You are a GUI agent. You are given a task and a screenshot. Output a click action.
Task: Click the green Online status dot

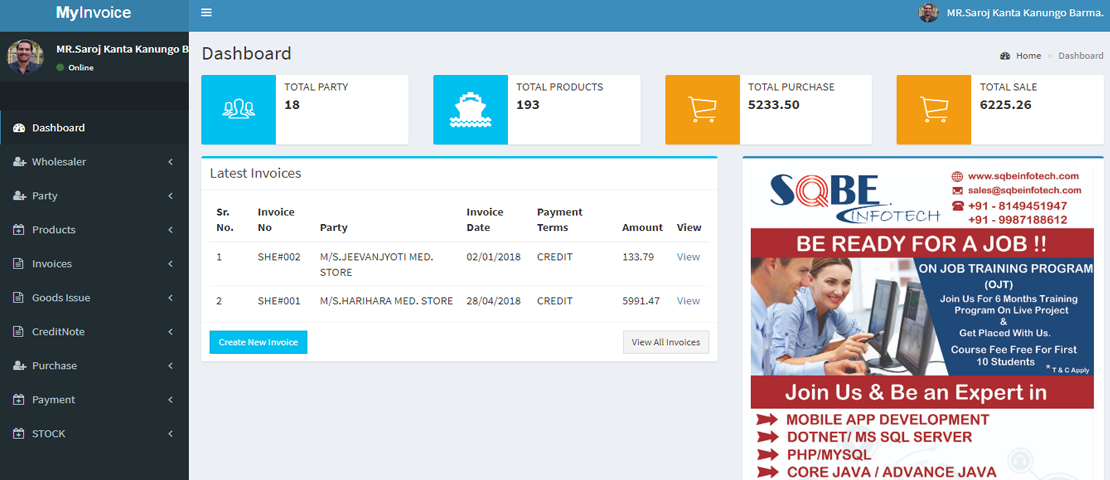pyautogui.click(x=60, y=68)
